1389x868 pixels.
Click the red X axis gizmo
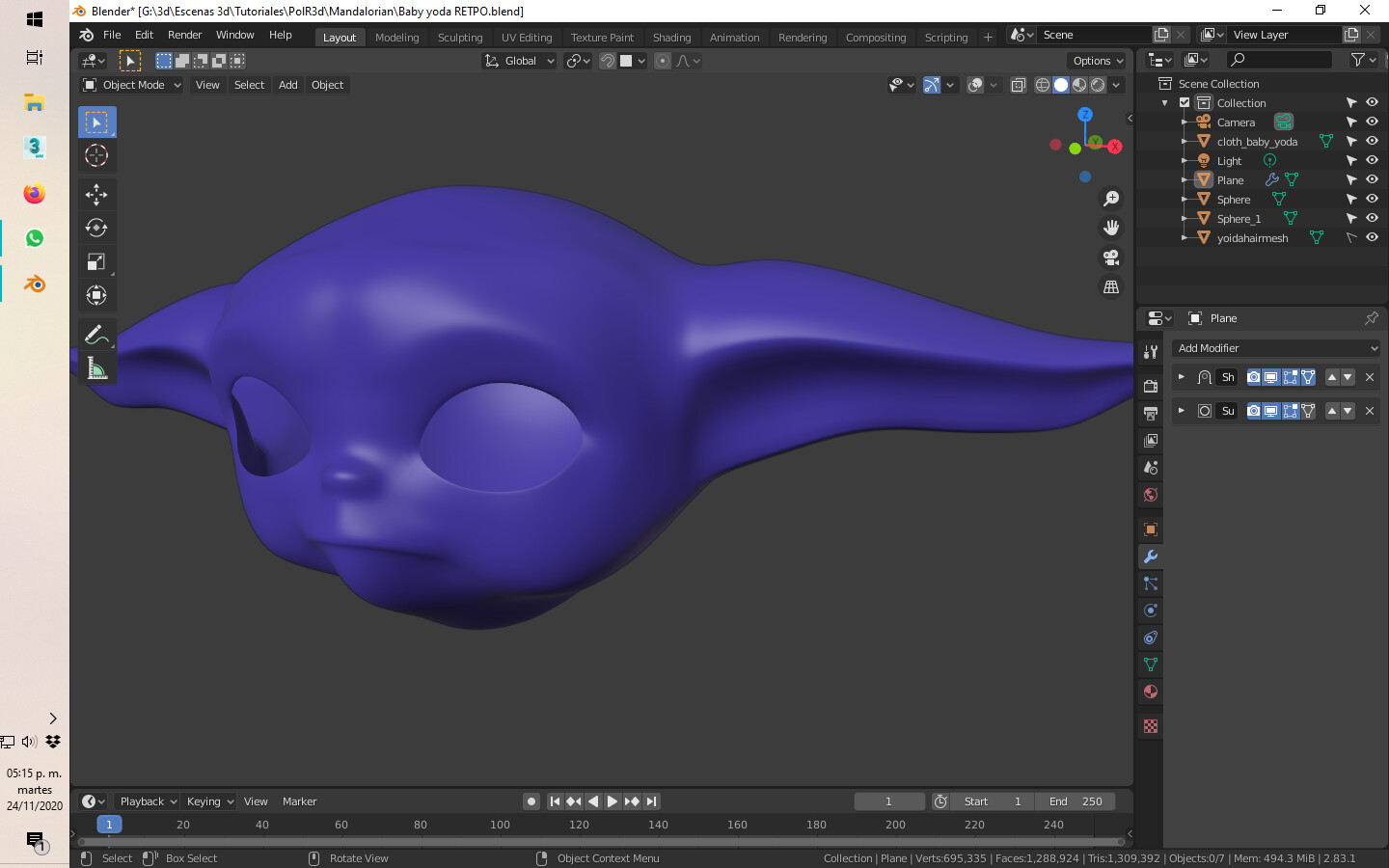point(1115,147)
